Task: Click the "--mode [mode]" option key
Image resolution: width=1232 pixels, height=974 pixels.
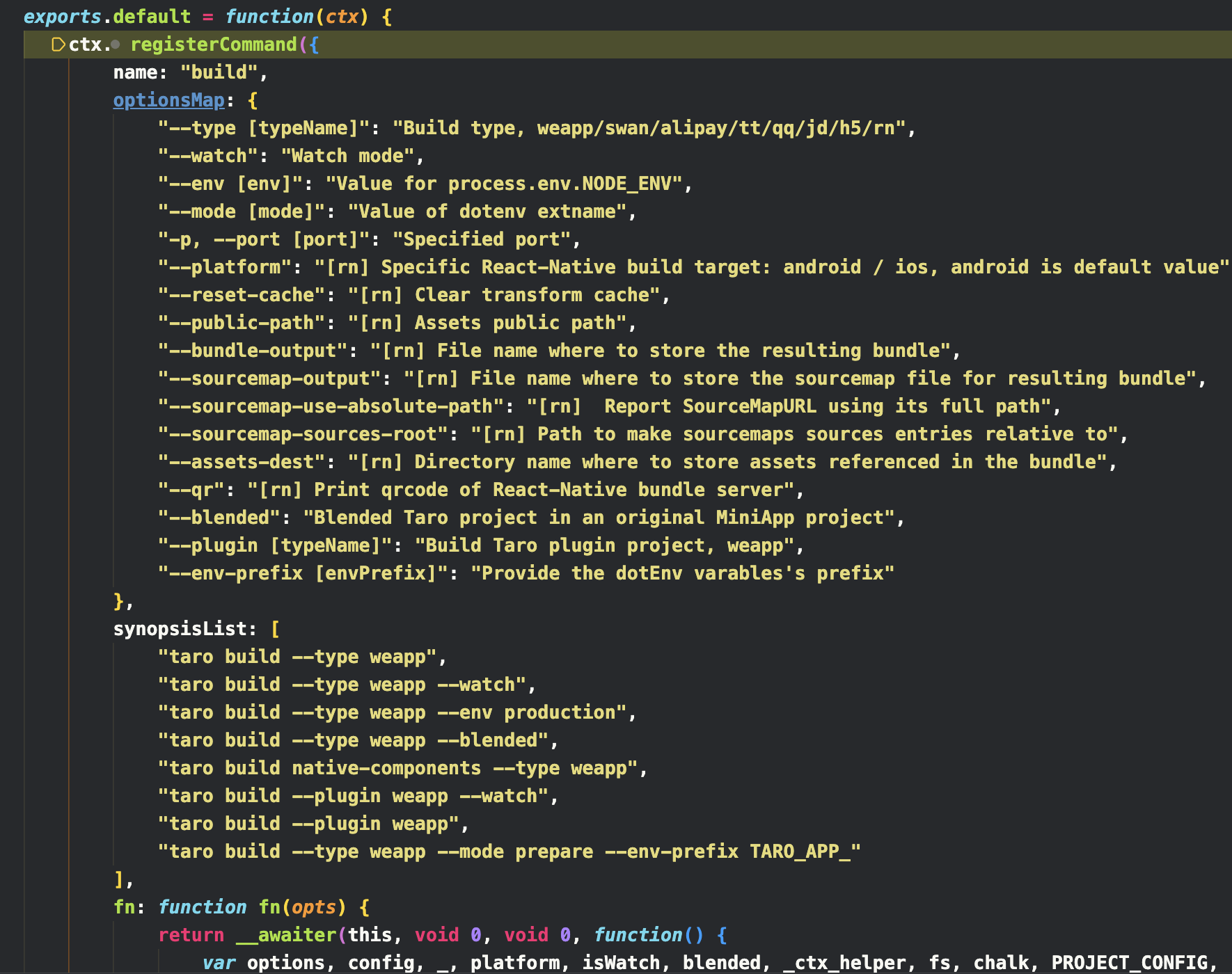Action: click(241, 211)
